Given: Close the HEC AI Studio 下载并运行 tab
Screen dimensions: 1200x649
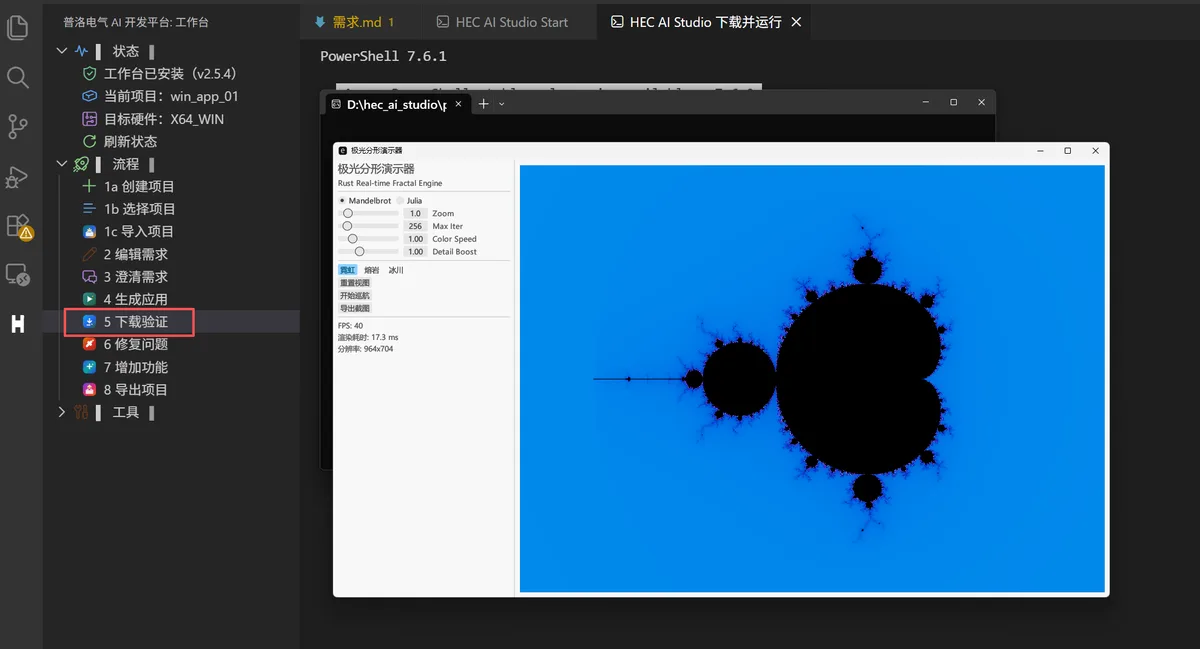Looking at the screenshot, I should click(x=797, y=22).
